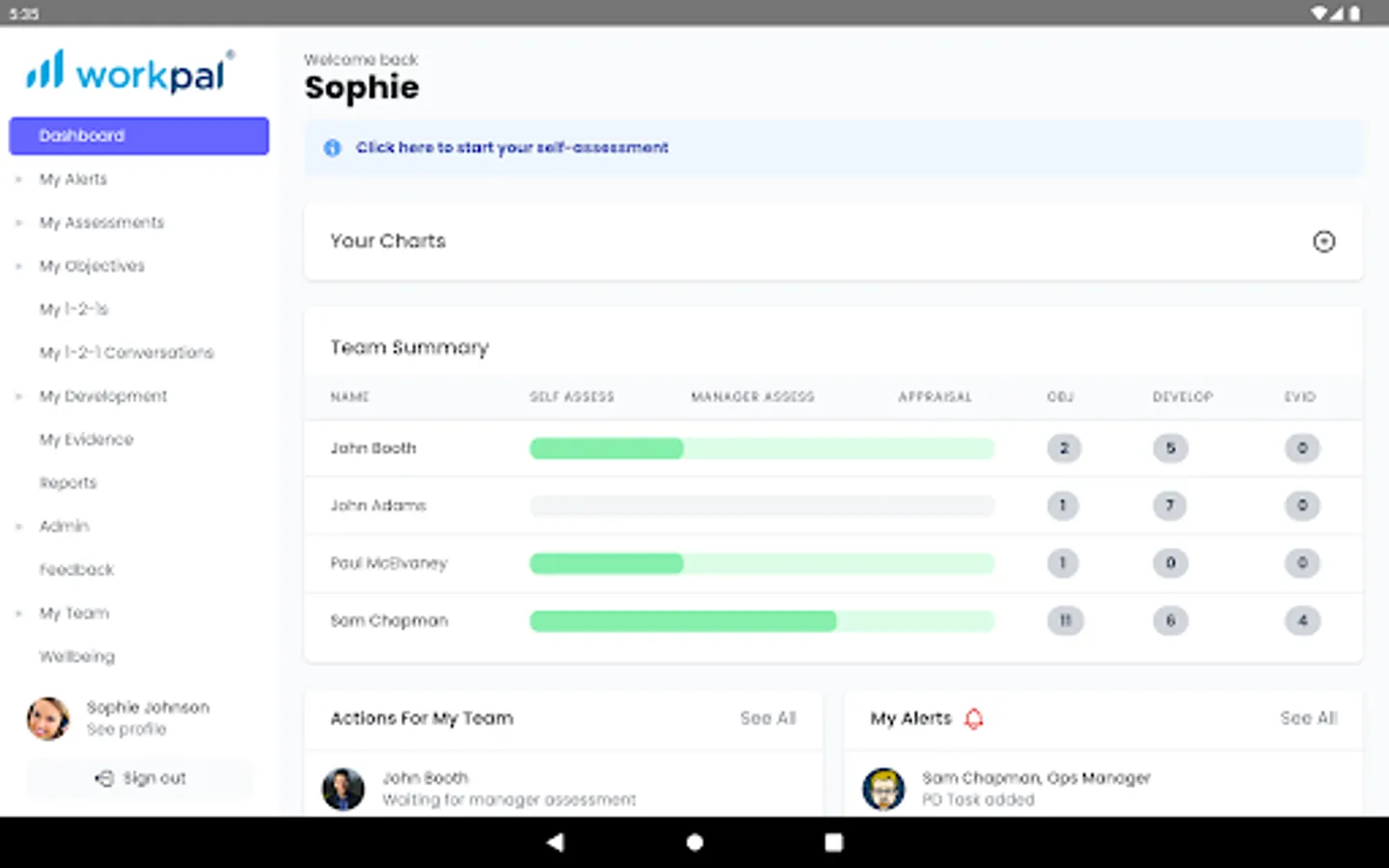
Task: Expand the My Alerts sidebar arrow
Action: [x=18, y=179]
